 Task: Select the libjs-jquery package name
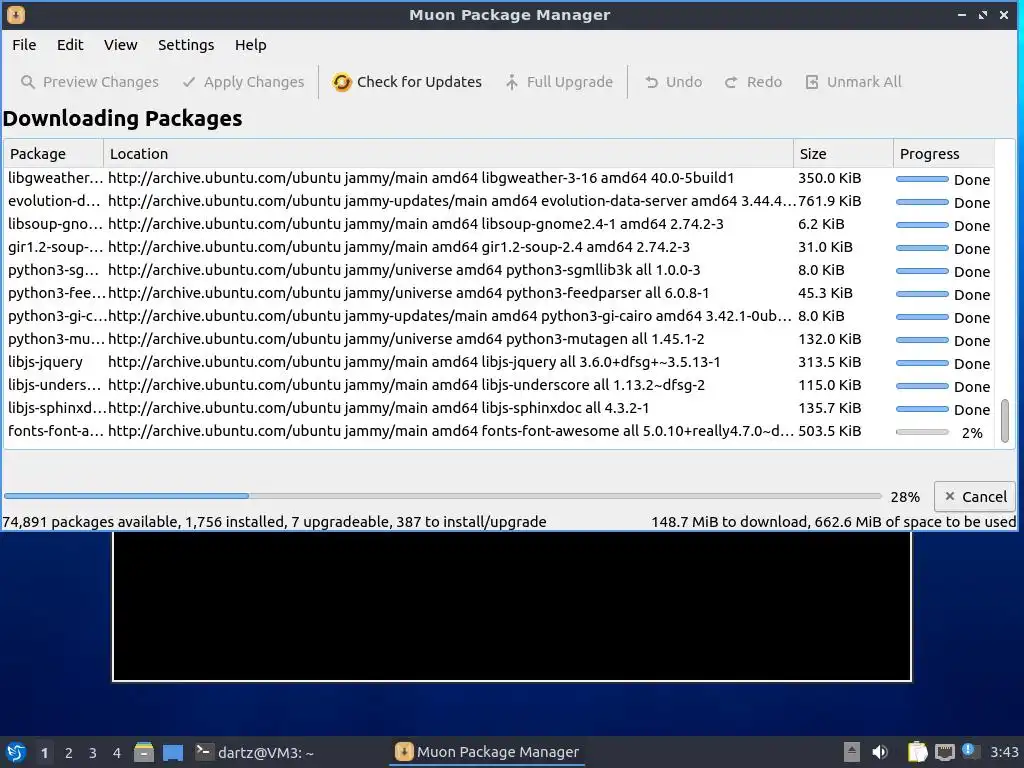tap(46, 362)
